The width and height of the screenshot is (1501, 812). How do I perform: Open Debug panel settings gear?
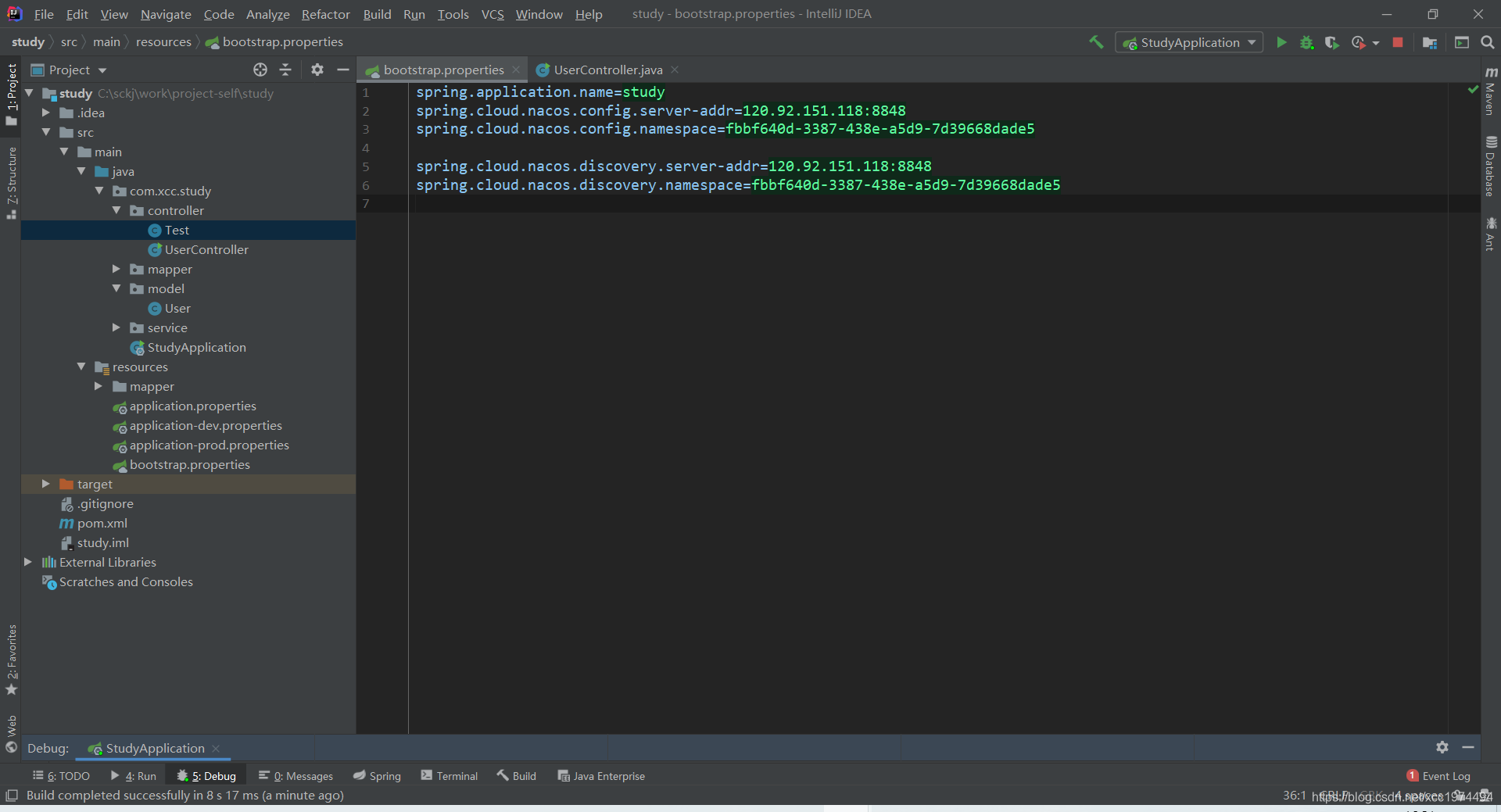(x=1442, y=747)
